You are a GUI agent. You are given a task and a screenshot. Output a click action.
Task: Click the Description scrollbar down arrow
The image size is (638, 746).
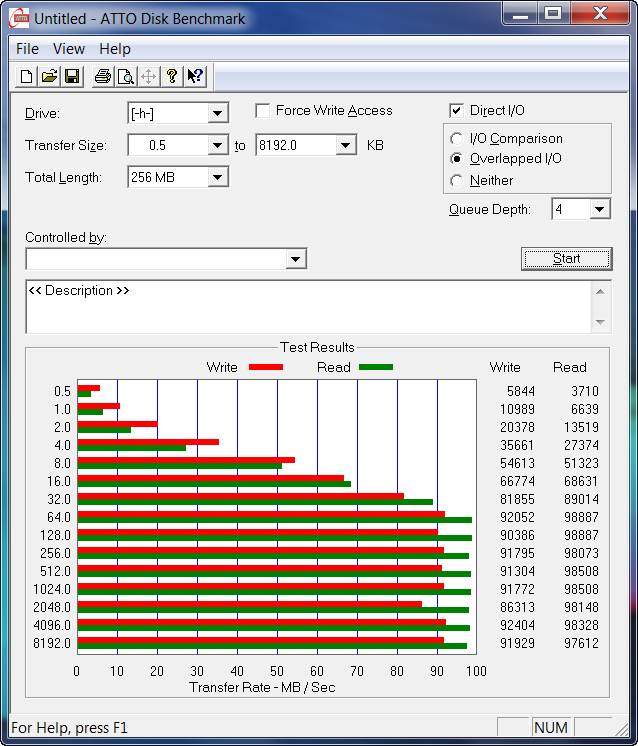point(600,323)
